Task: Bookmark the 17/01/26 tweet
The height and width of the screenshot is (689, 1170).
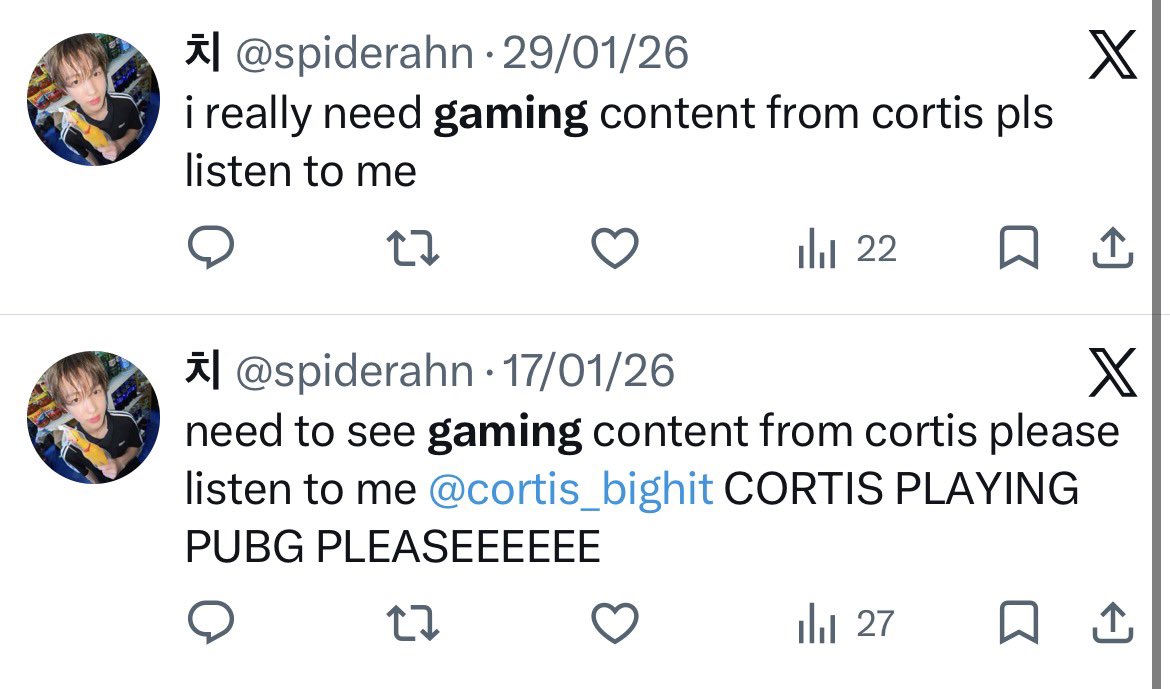Action: pyautogui.click(x=1019, y=622)
